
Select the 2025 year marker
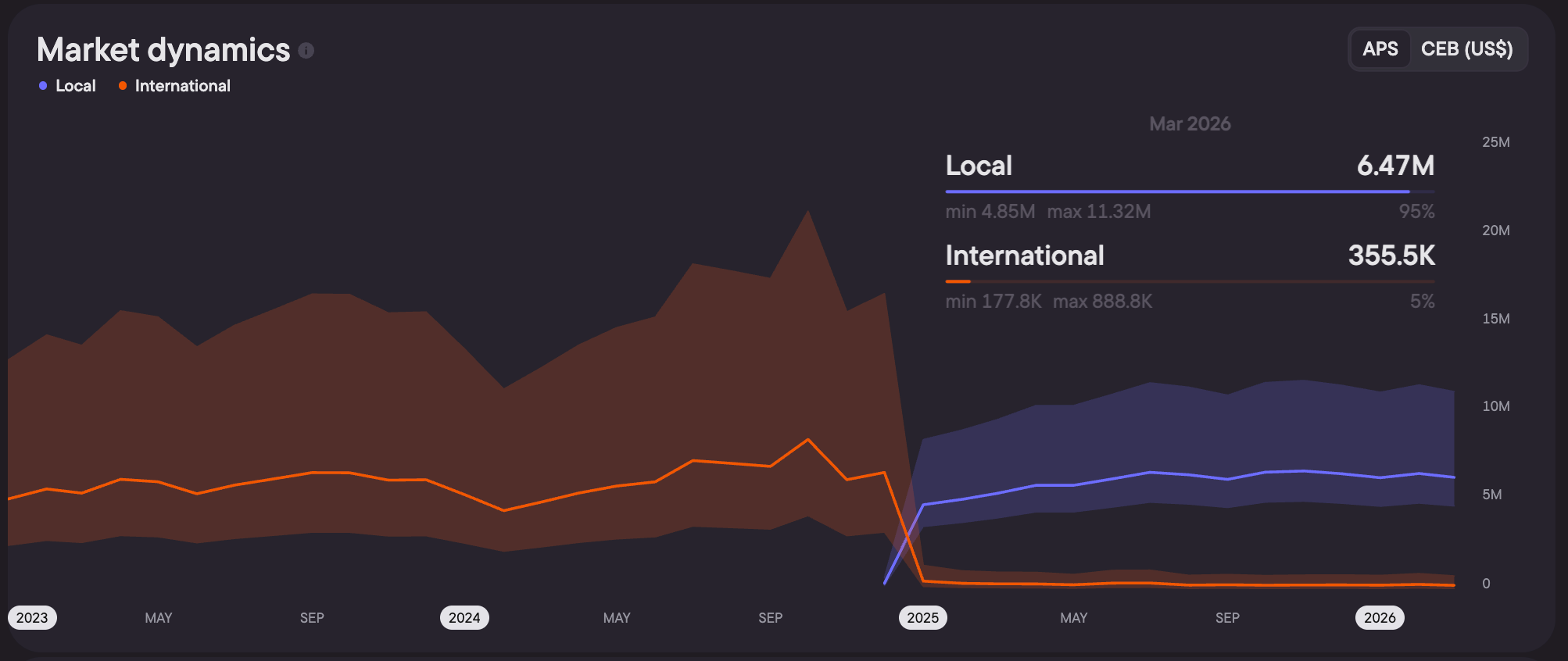click(x=923, y=618)
